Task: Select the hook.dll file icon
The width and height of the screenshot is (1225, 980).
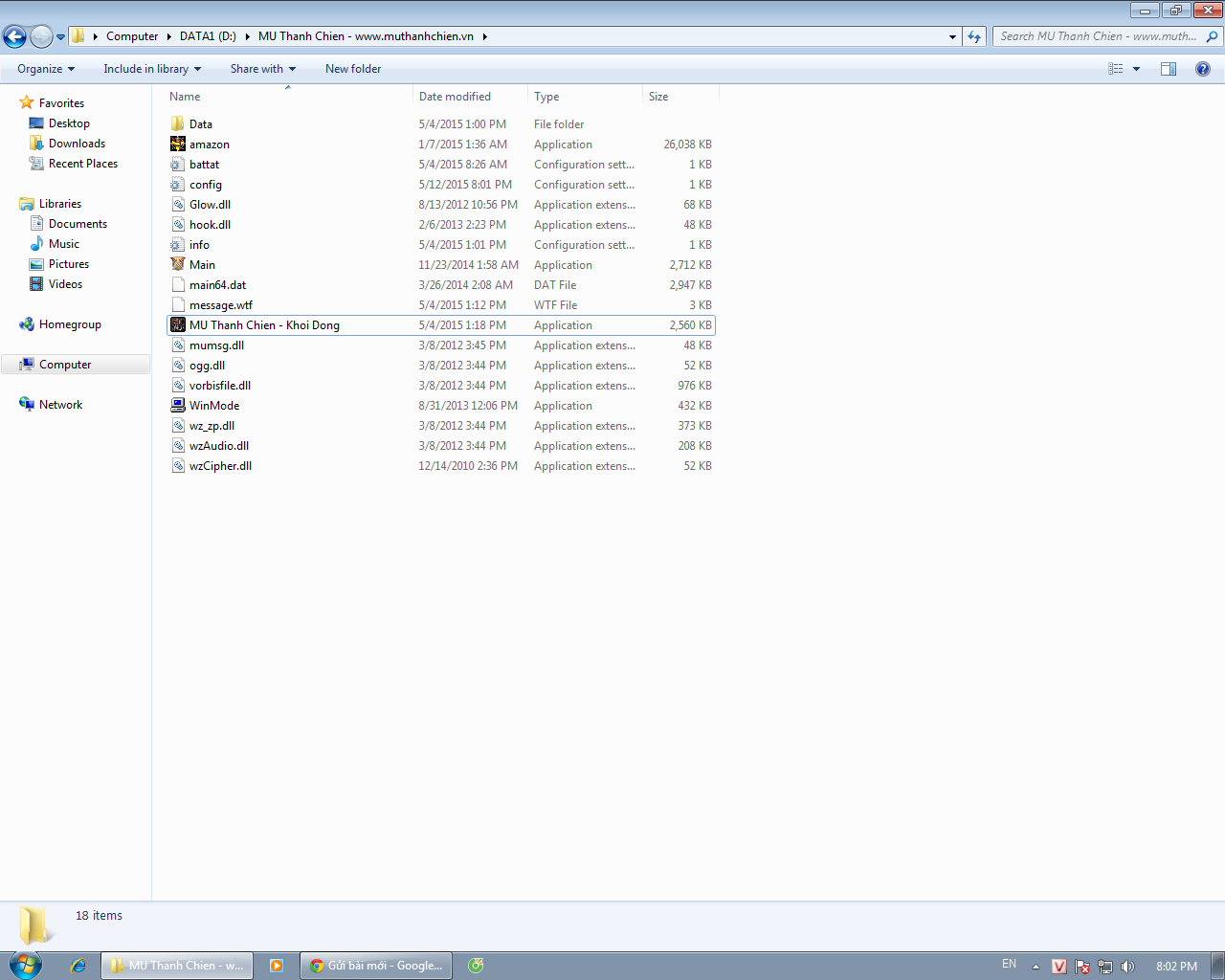Action: pos(178,225)
